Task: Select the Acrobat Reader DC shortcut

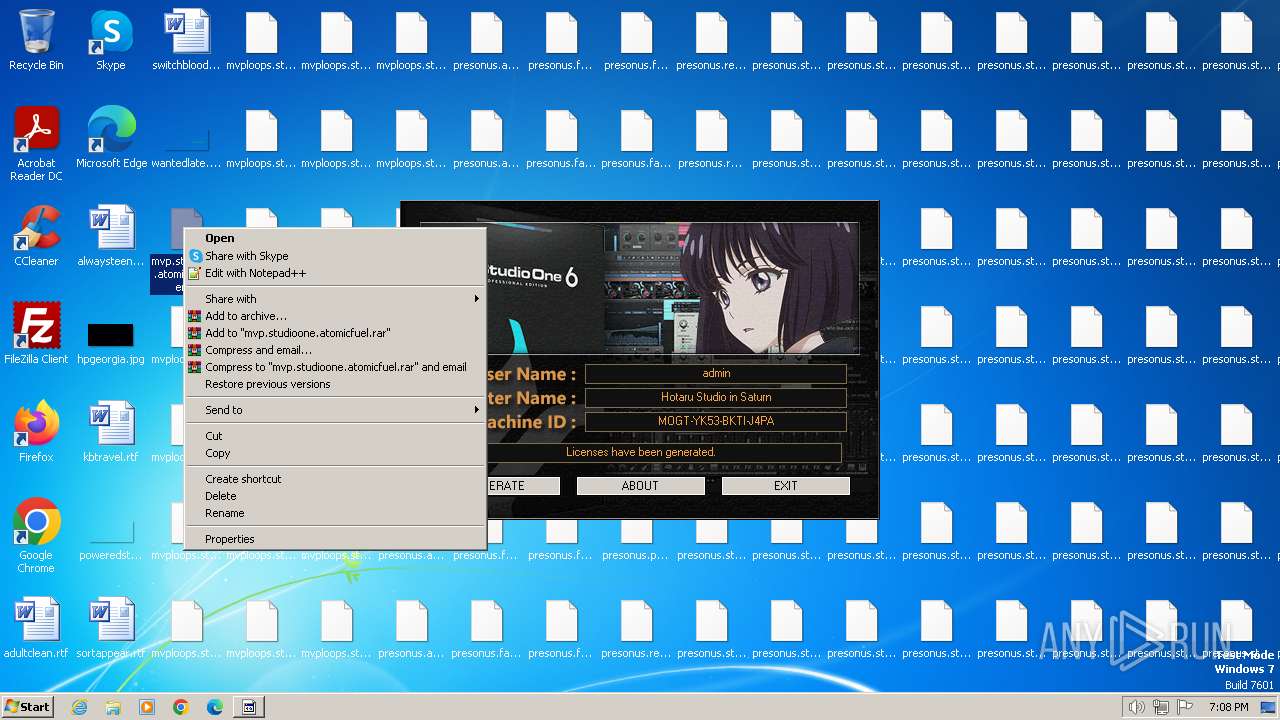Action: point(36,144)
